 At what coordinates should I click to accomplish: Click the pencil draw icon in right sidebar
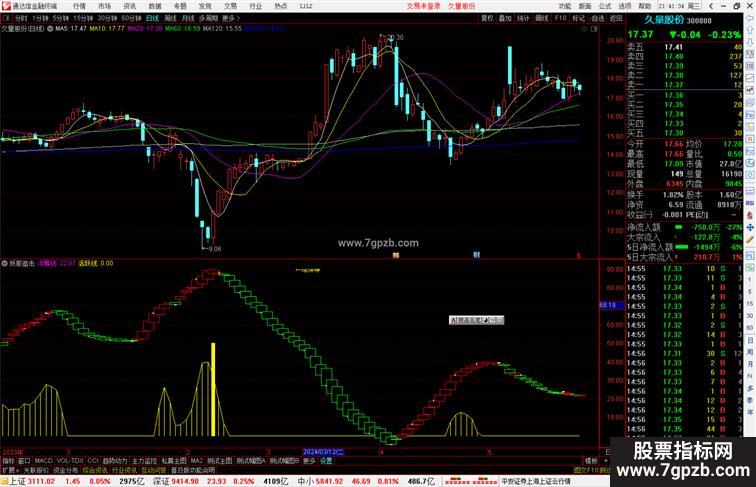point(750,240)
